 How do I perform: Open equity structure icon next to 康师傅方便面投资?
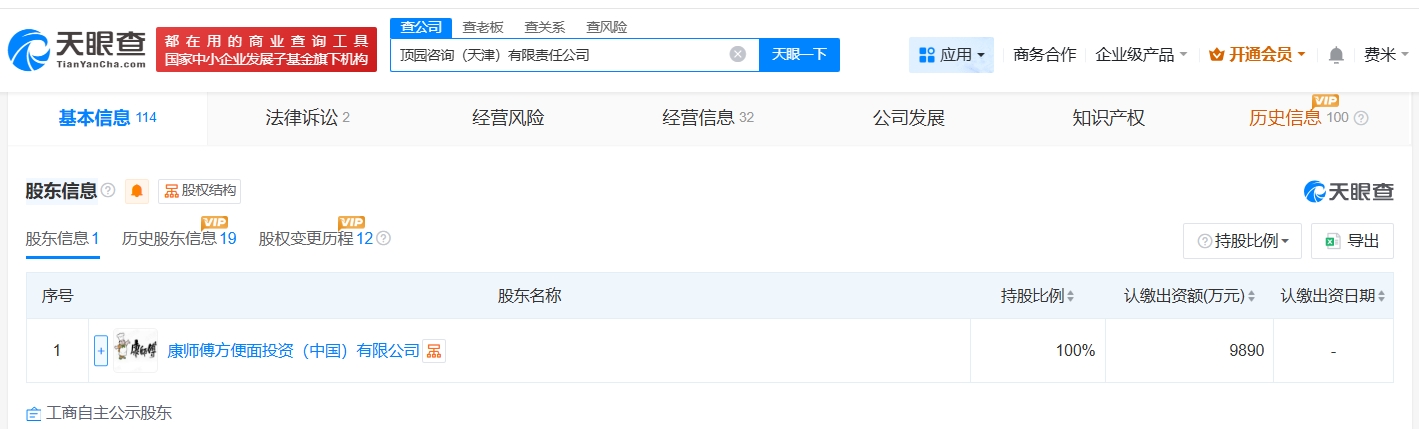point(434,351)
